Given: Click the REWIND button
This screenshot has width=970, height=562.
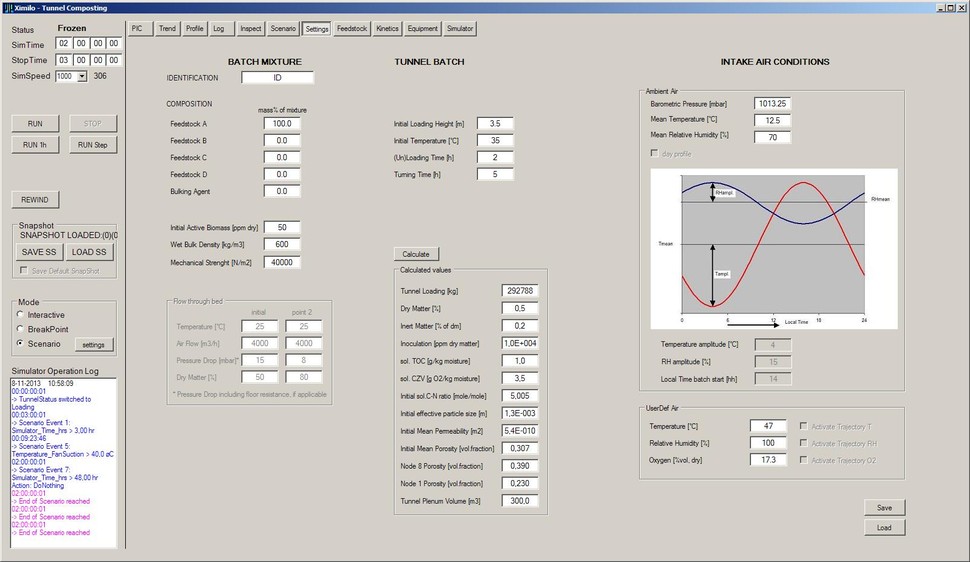Looking at the screenshot, I should (x=34, y=200).
